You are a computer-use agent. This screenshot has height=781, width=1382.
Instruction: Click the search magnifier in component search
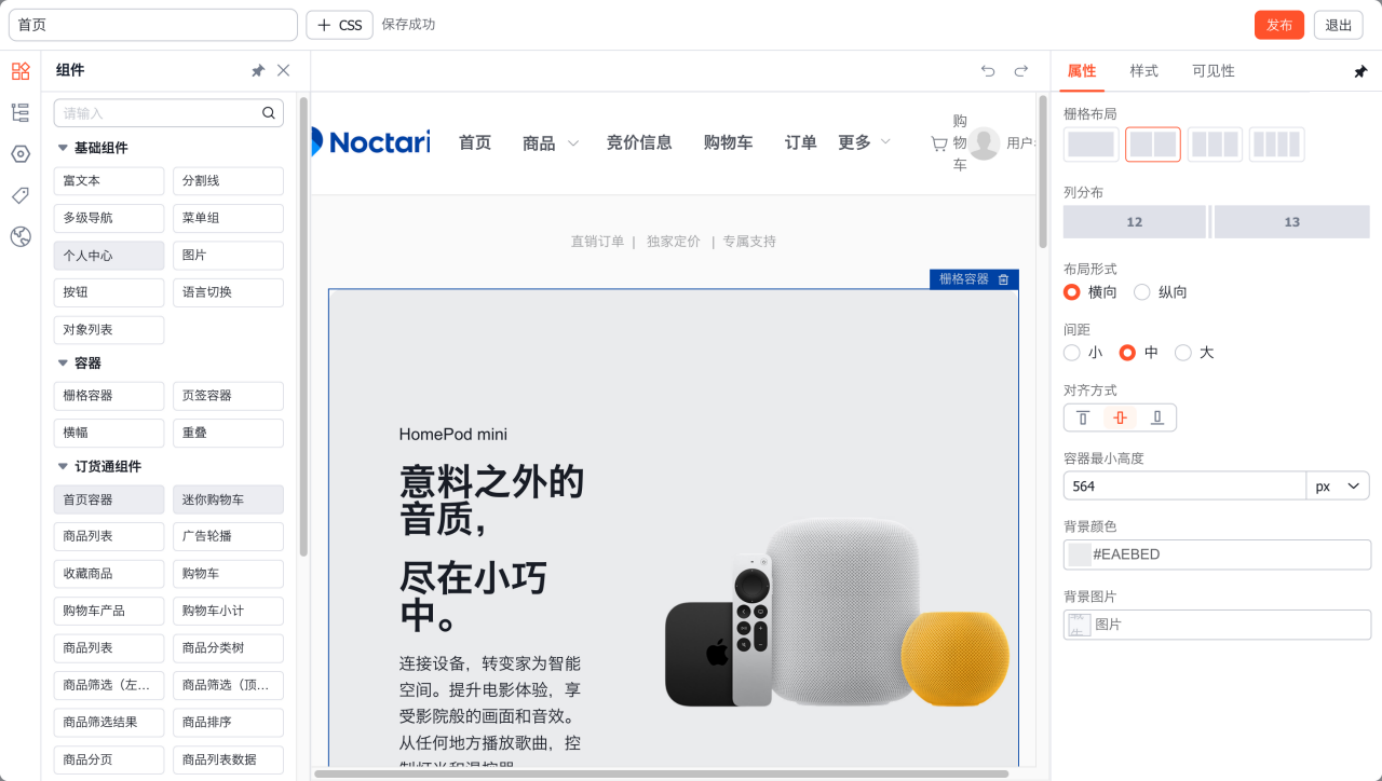coord(268,113)
